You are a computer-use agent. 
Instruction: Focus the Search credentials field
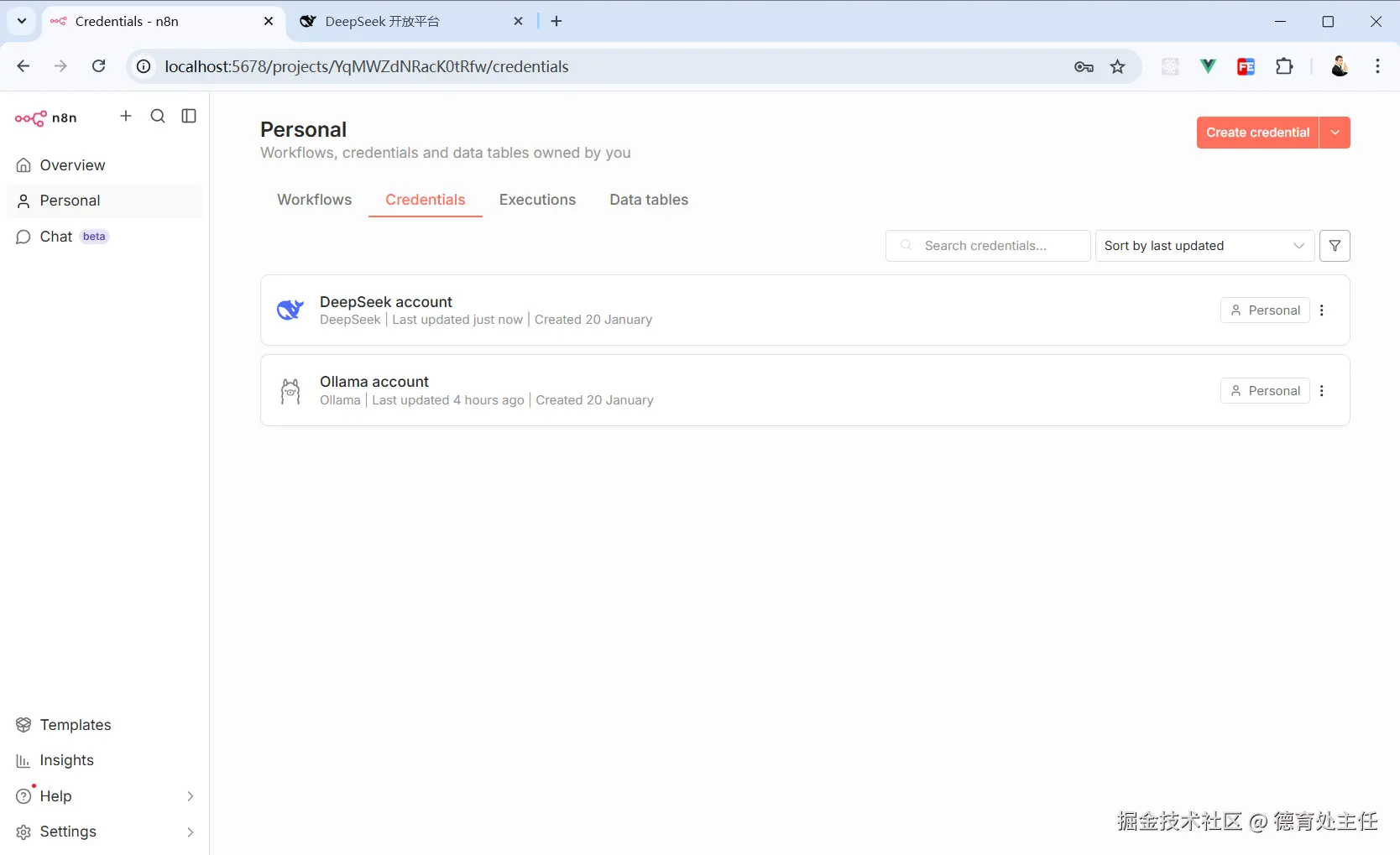pos(988,246)
